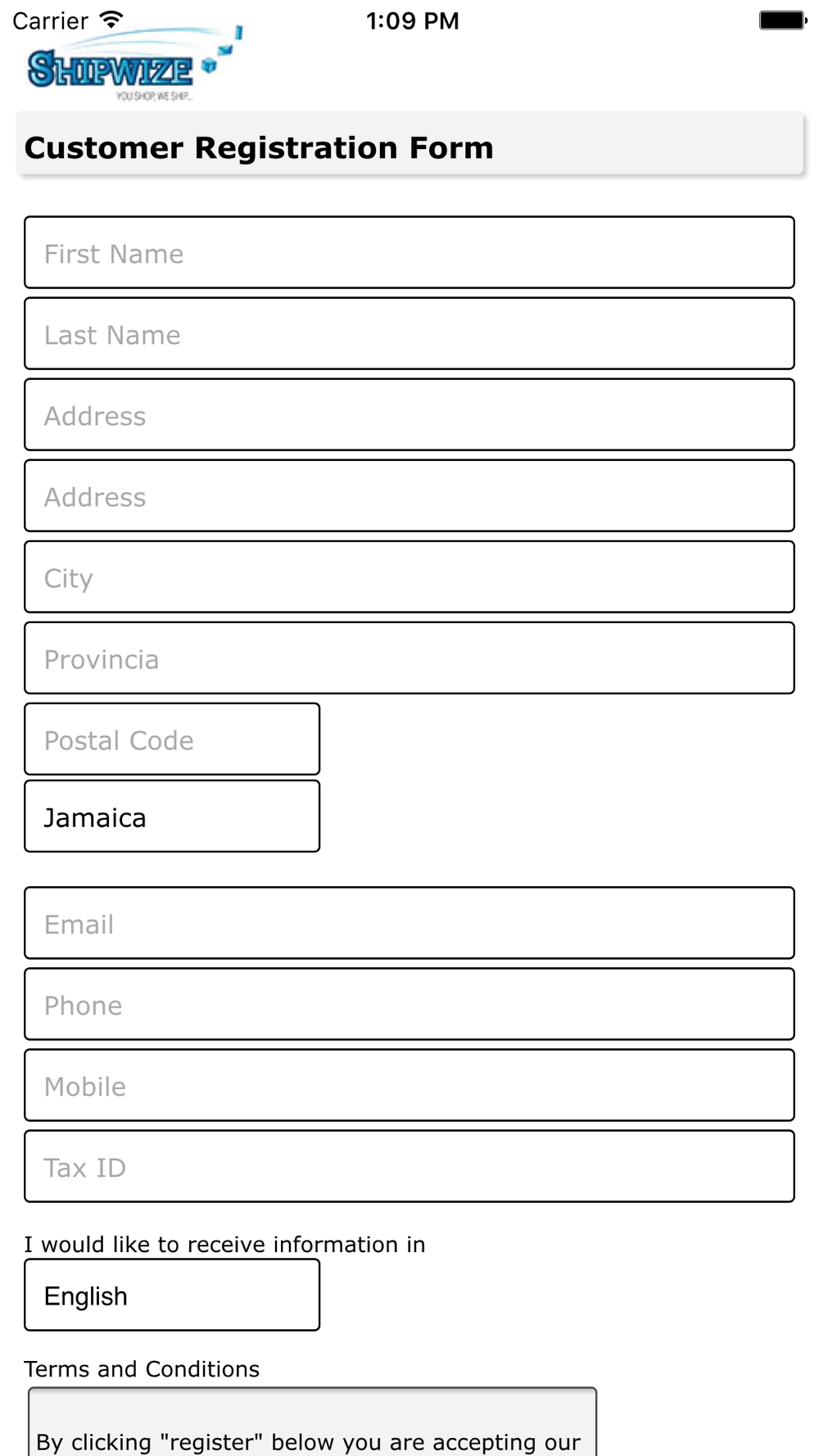Click the City input field
Image resolution: width=819 pixels, height=1456 pixels.
coord(409,577)
